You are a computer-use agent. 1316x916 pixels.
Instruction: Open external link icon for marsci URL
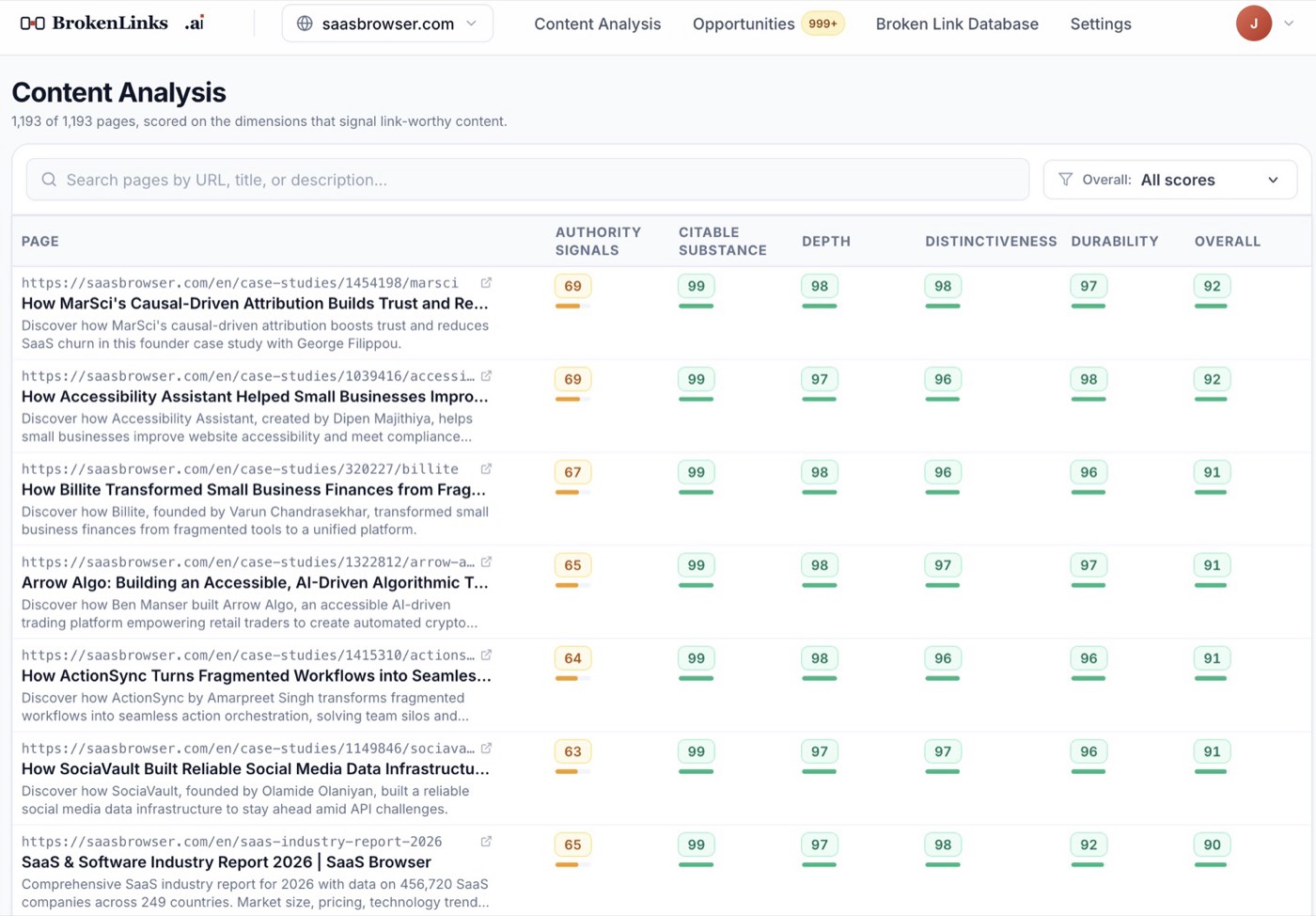pos(486,282)
